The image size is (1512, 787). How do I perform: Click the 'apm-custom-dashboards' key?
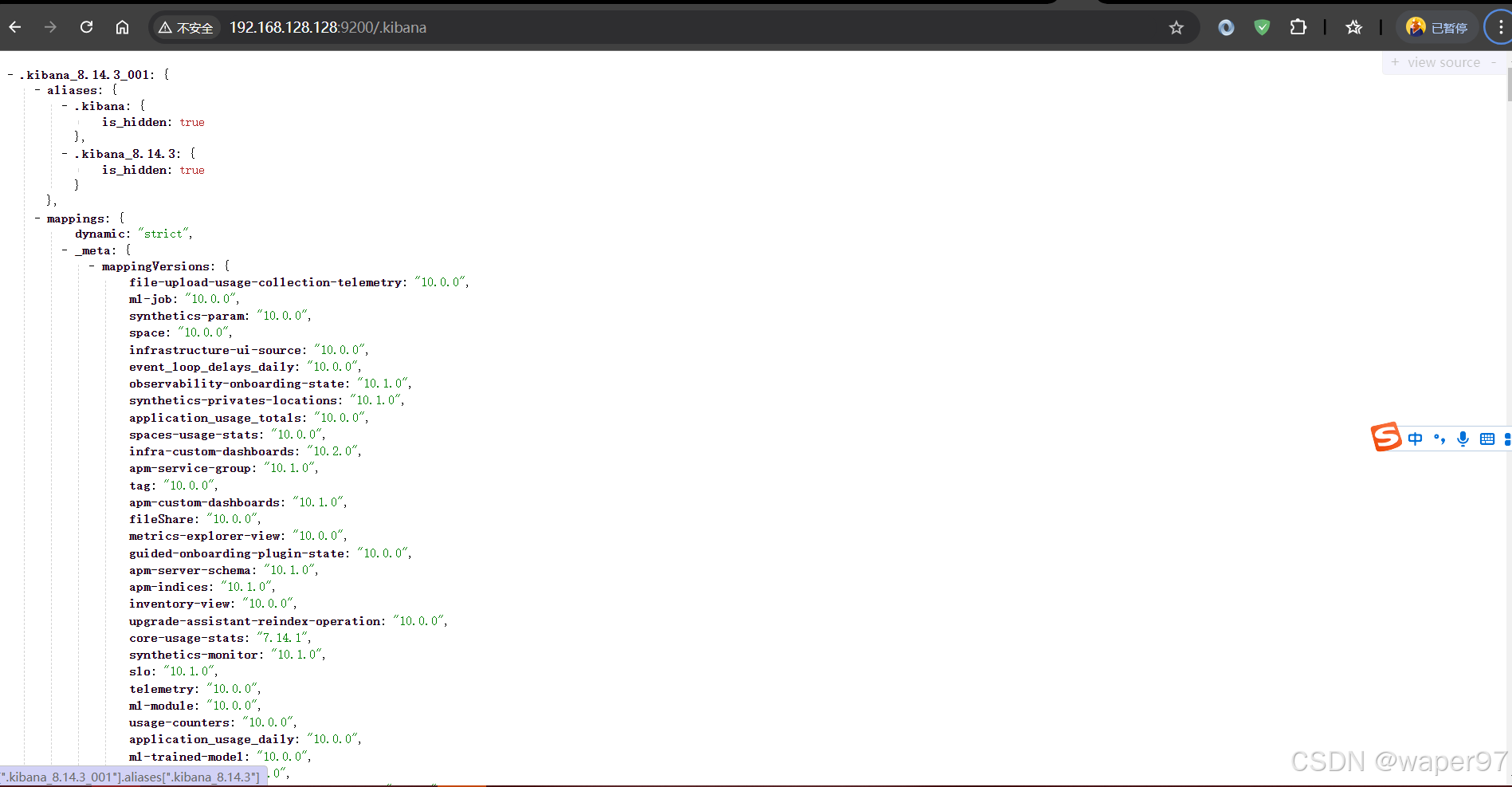point(205,502)
